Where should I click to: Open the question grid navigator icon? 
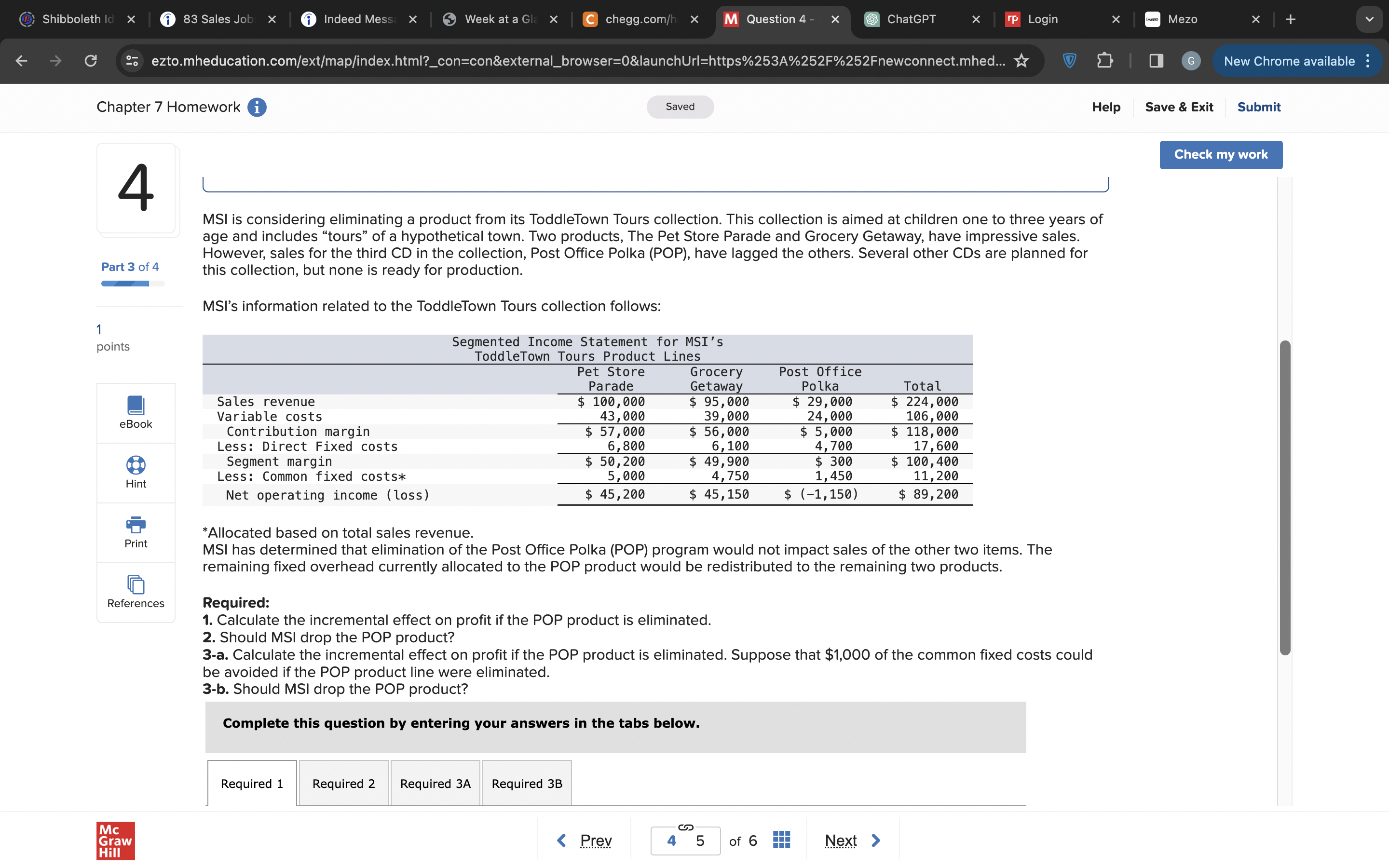[781, 840]
